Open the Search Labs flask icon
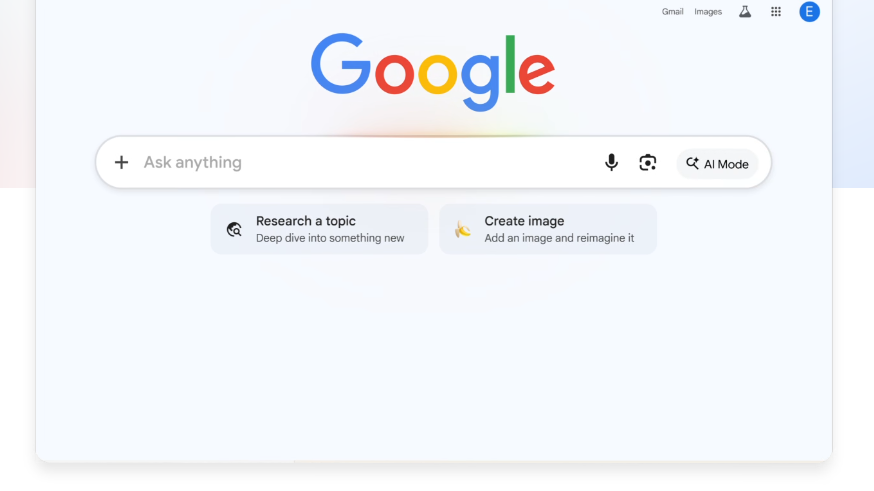The image size is (874, 491). 745,12
